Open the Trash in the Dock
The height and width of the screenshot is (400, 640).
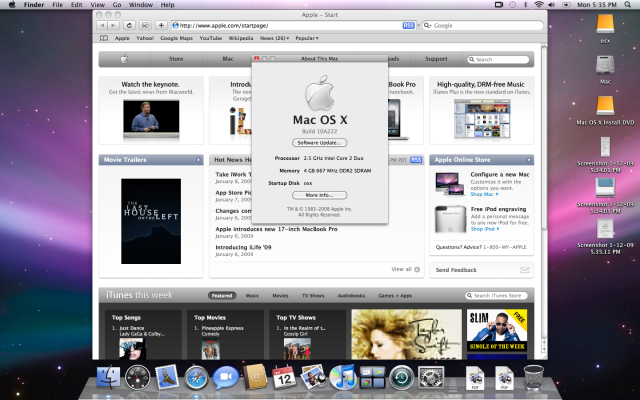point(534,377)
